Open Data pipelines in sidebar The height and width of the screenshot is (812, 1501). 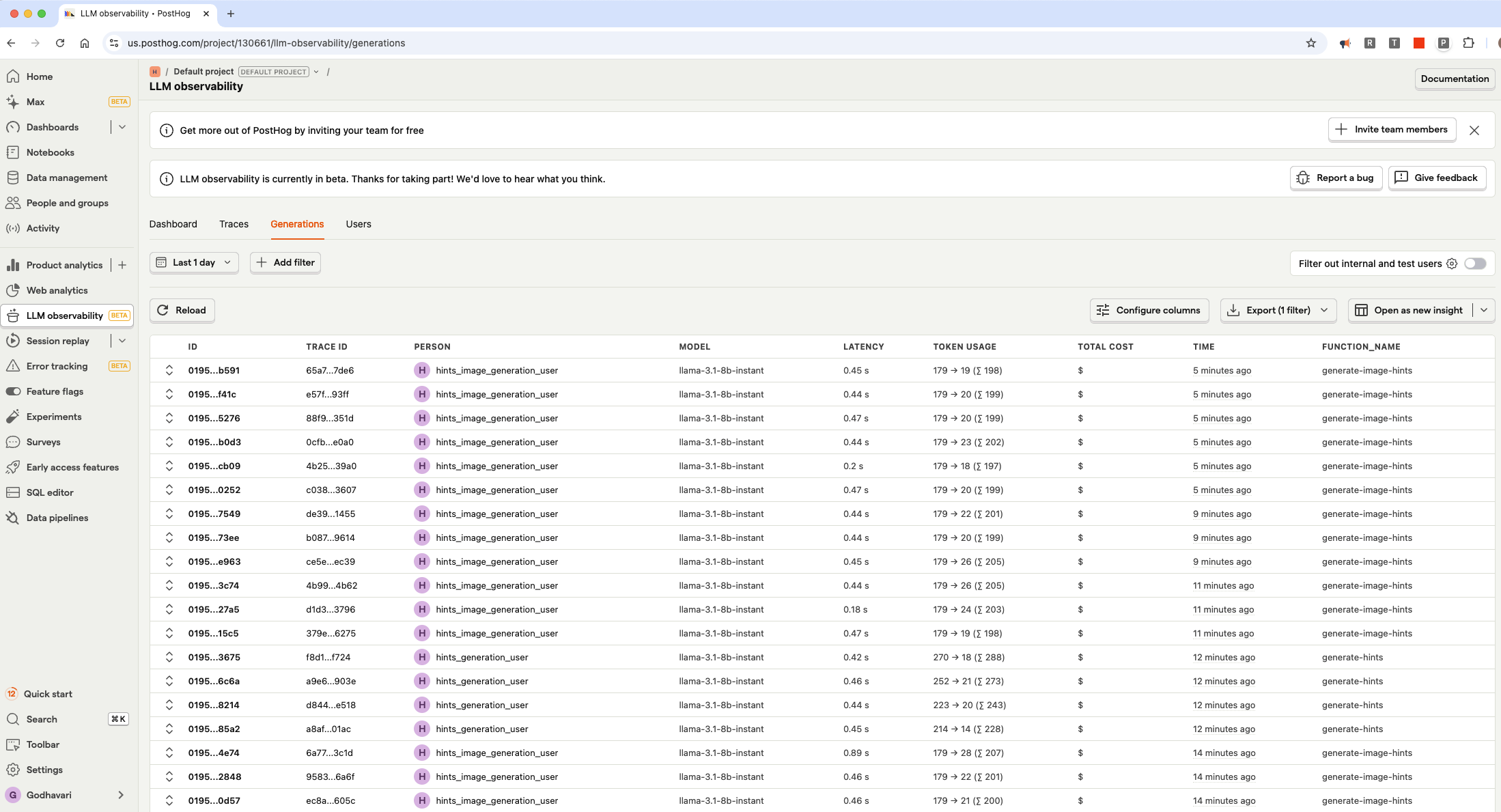57,518
